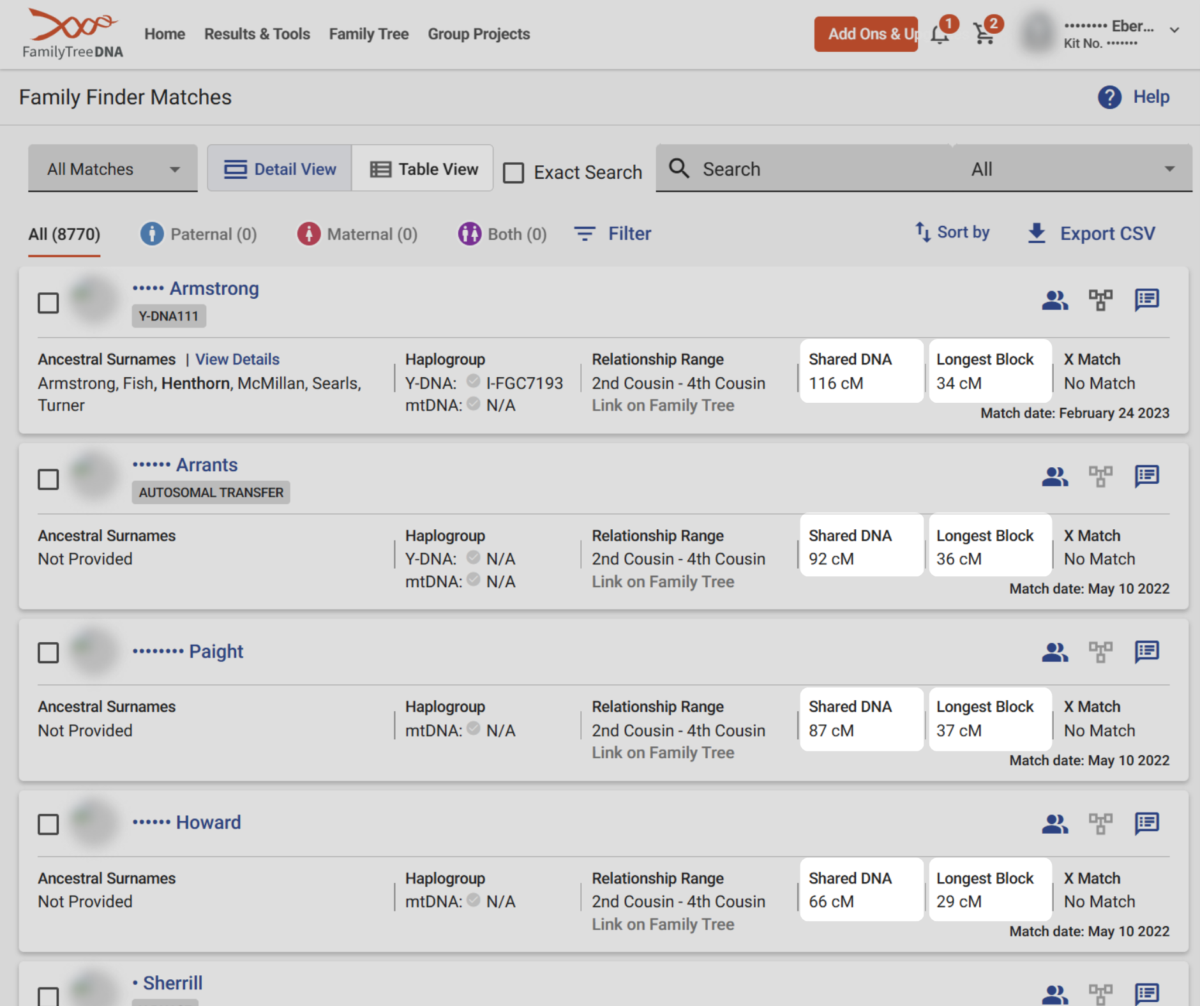The image size is (1200, 1006).
Task: Expand the All Matches dropdown
Action: pyautogui.click(x=112, y=169)
